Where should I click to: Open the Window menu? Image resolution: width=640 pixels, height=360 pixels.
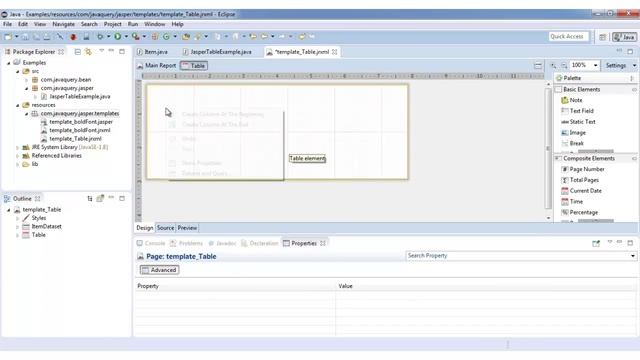click(x=155, y=24)
